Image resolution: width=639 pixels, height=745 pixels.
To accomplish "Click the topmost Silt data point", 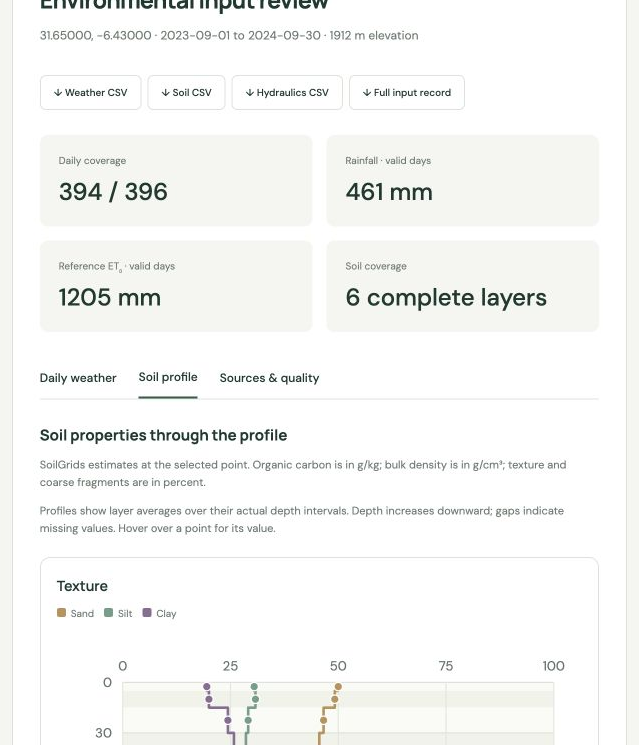I will pos(254,687).
